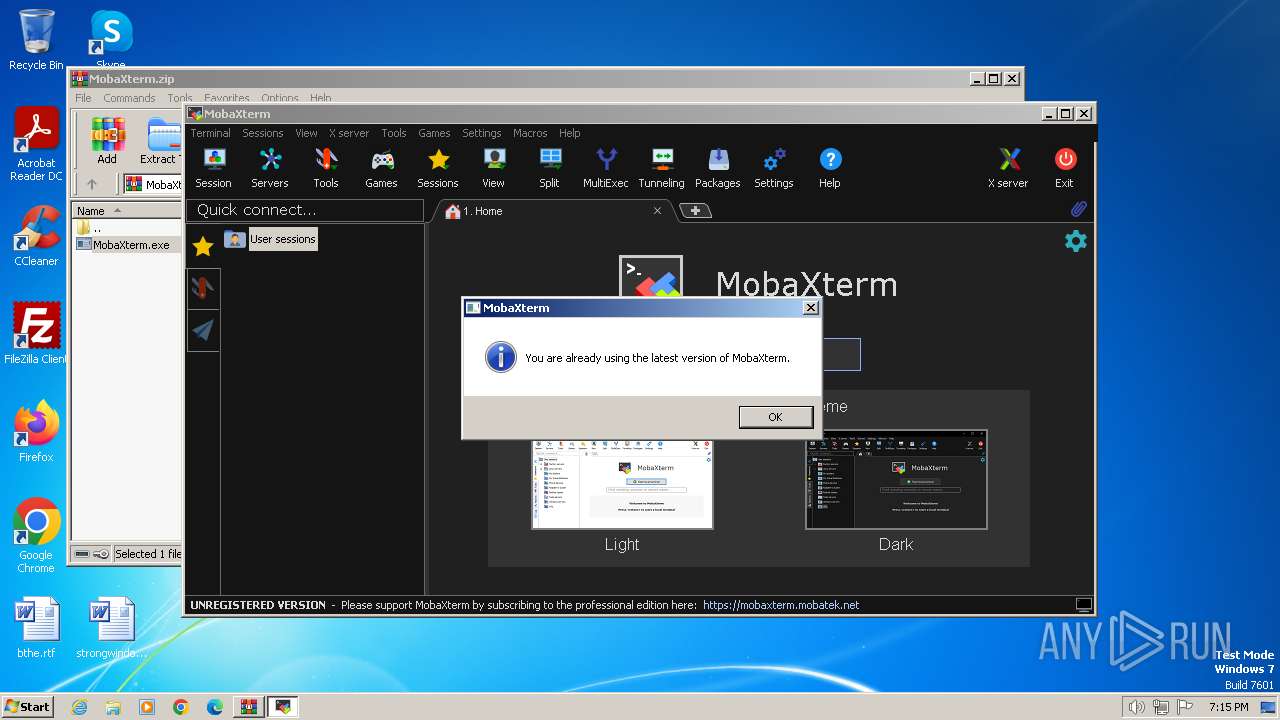1280x720 pixels.
Task: Click the monitor icon in MobaXterm status bar
Action: [x=1083, y=604]
